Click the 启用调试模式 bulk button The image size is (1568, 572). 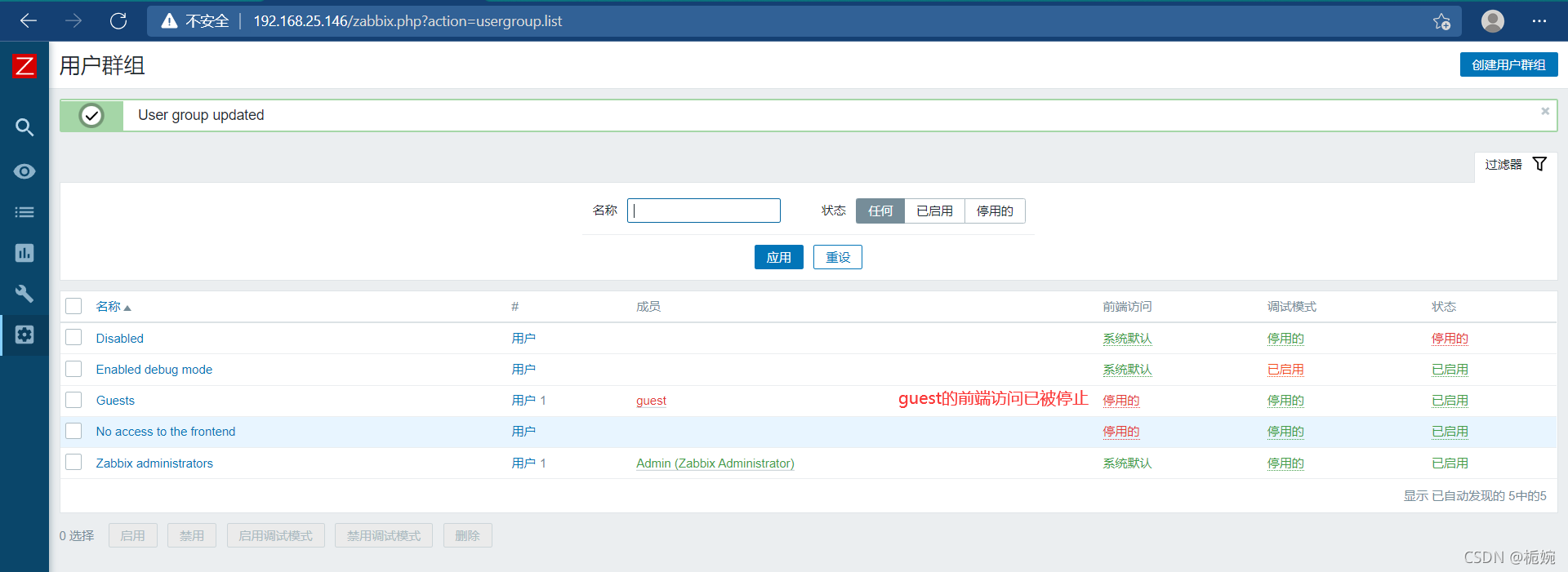275,535
